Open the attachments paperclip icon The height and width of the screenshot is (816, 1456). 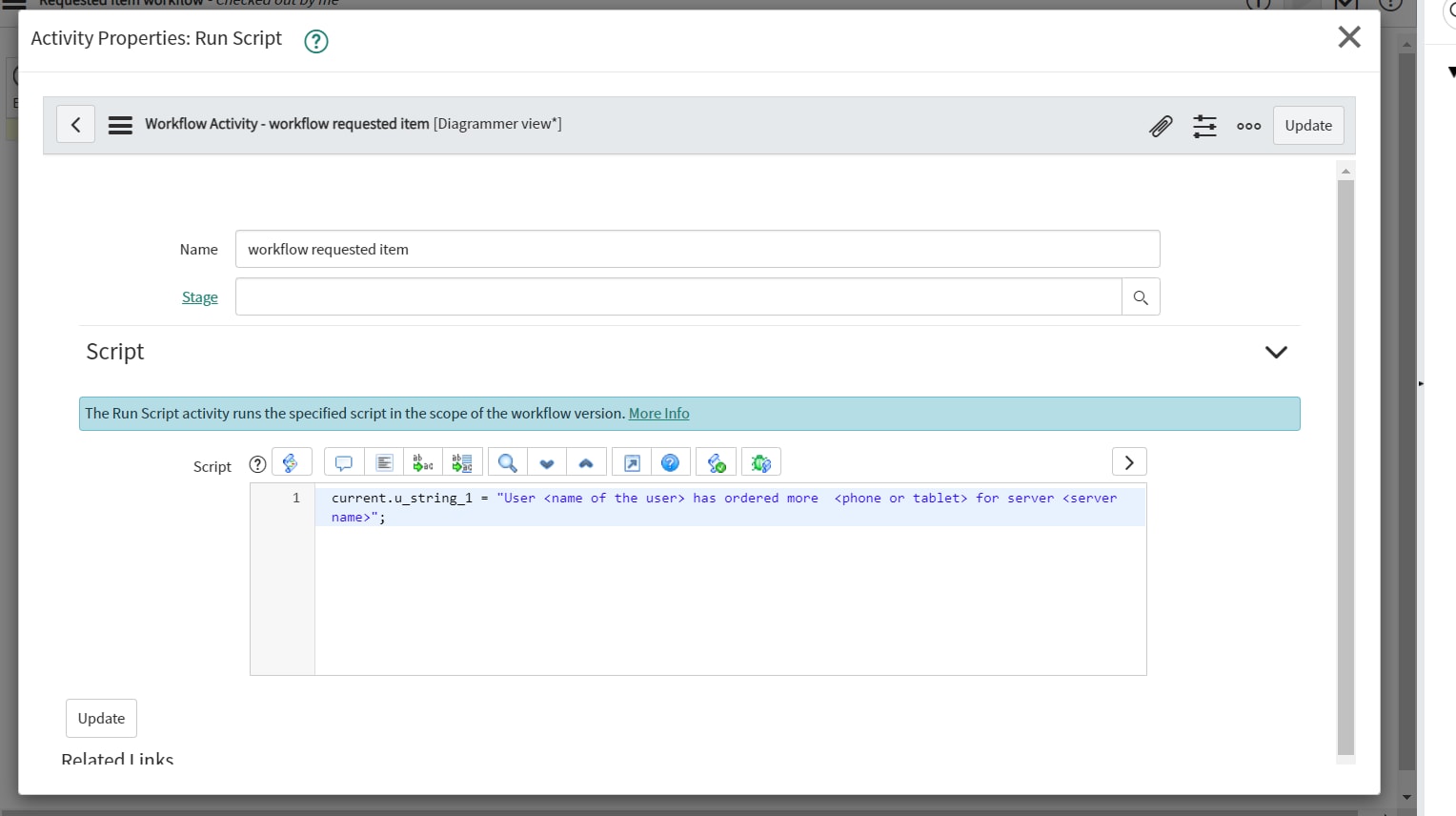(x=1161, y=125)
